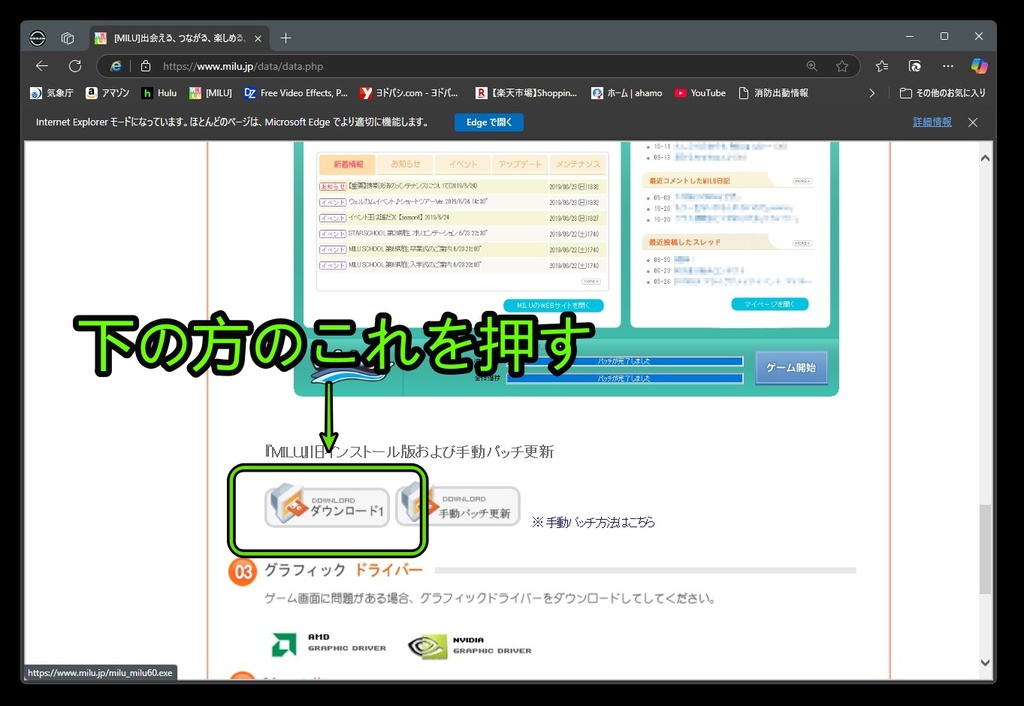Viewport: 1024px width, 706px height.
Task: Focus the address bar showing www.milu.jp
Action: tap(480, 66)
